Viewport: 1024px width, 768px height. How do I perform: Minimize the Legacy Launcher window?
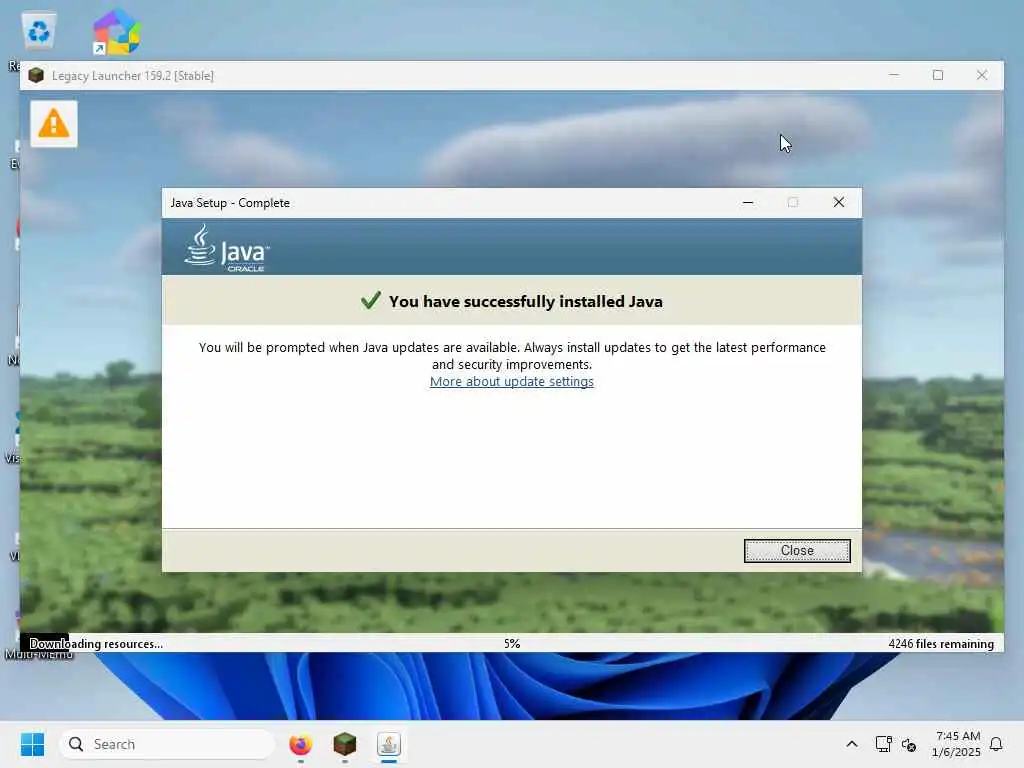893,75
